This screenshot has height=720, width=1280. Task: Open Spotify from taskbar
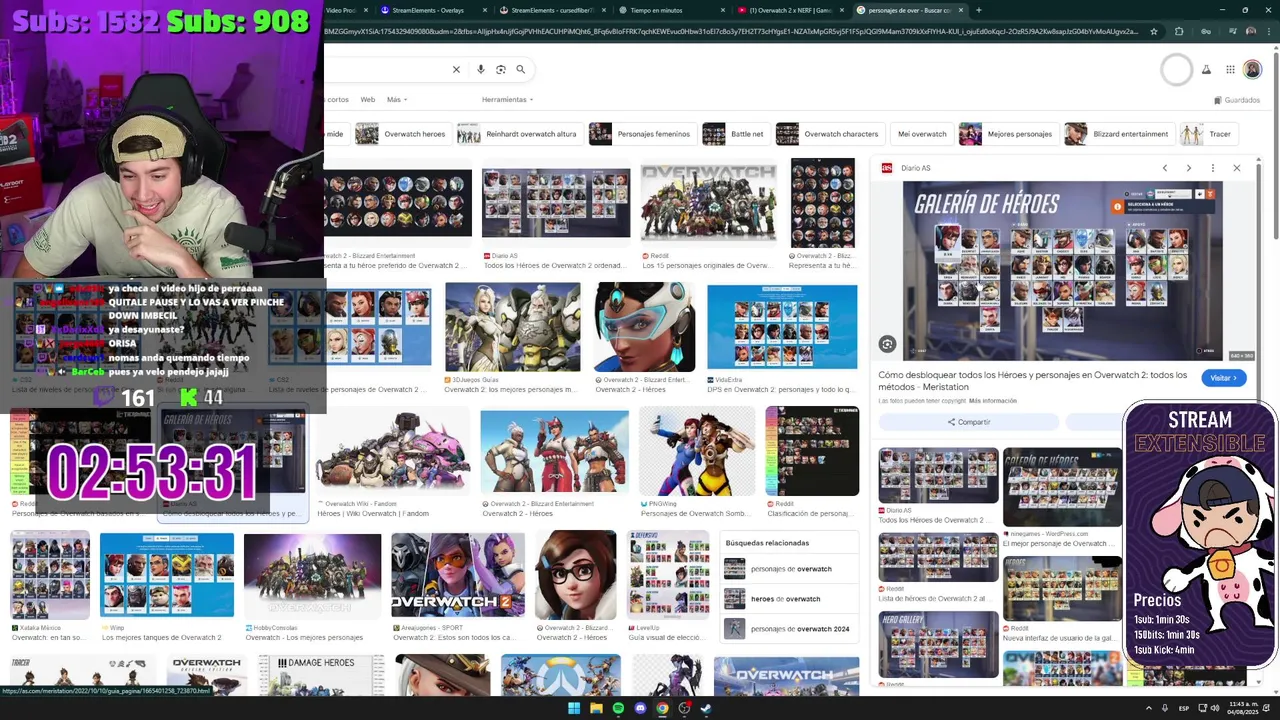click(x=618, y=708)
